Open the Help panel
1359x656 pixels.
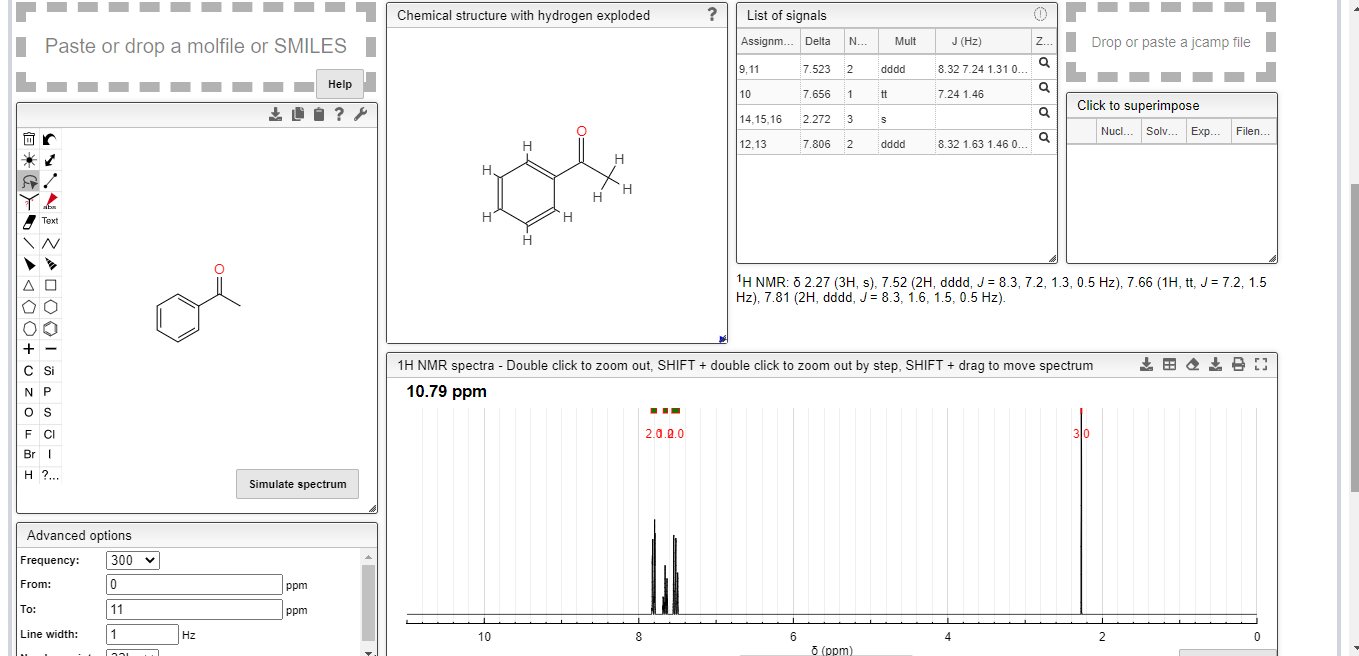tap(339, 84)
